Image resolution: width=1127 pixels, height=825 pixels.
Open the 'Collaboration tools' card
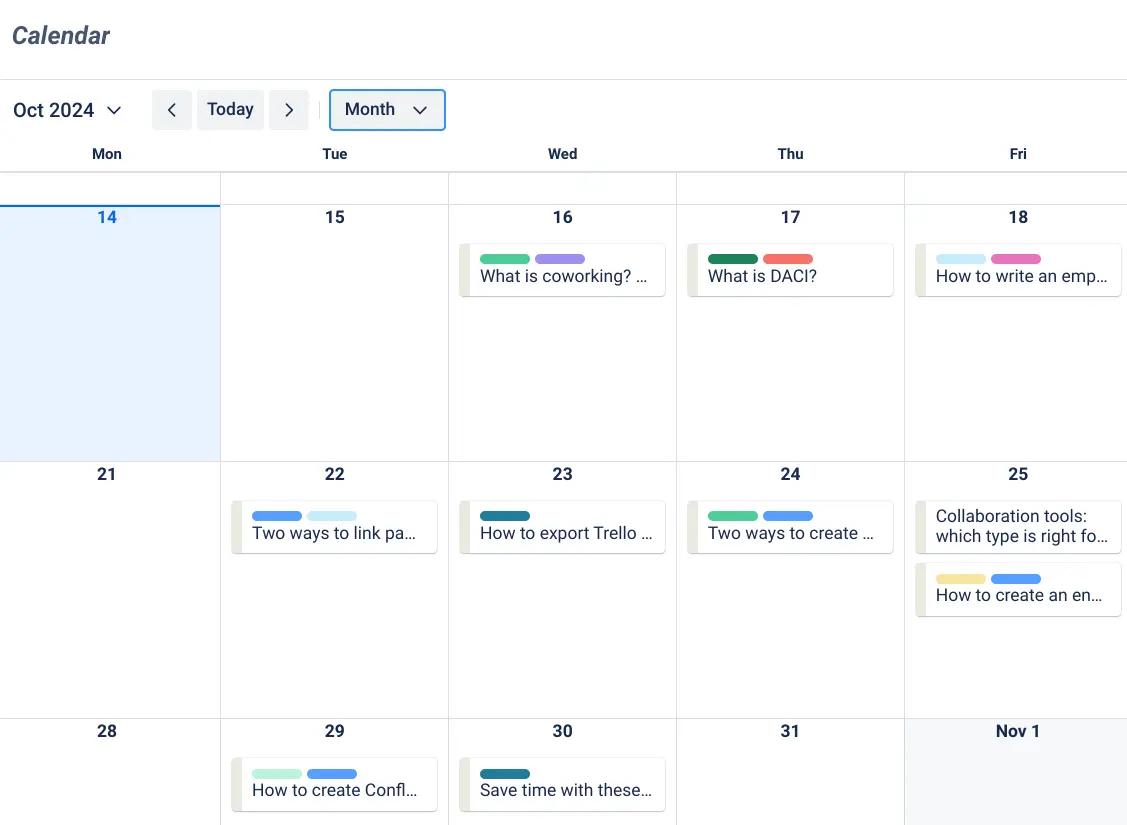1018,527
